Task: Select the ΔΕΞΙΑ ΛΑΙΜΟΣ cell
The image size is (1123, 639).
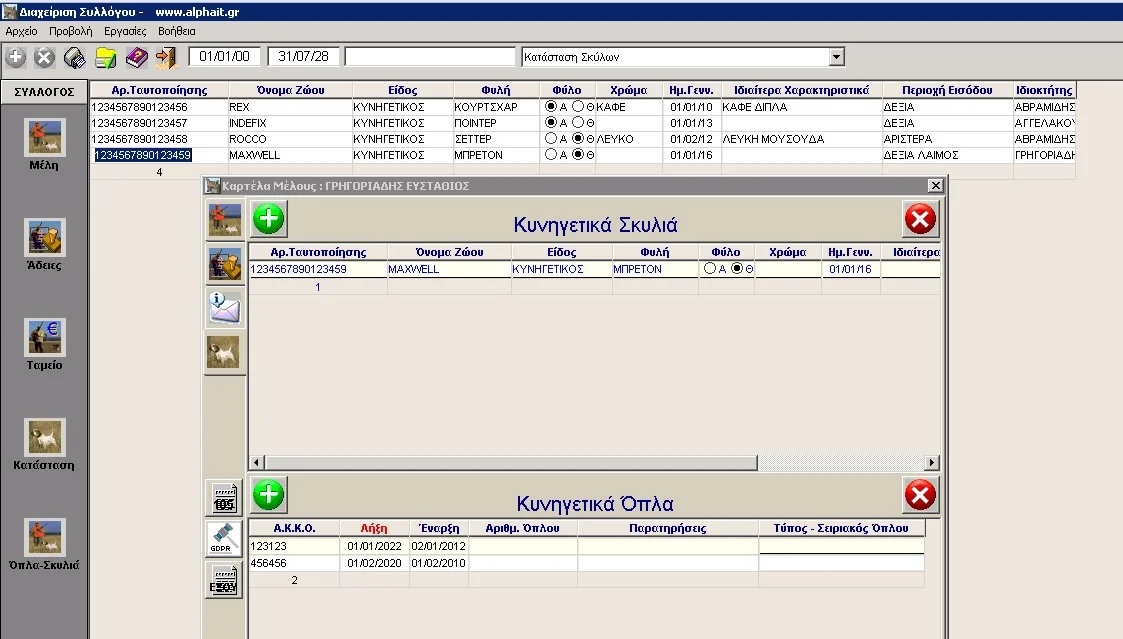Action: [947, 155]
